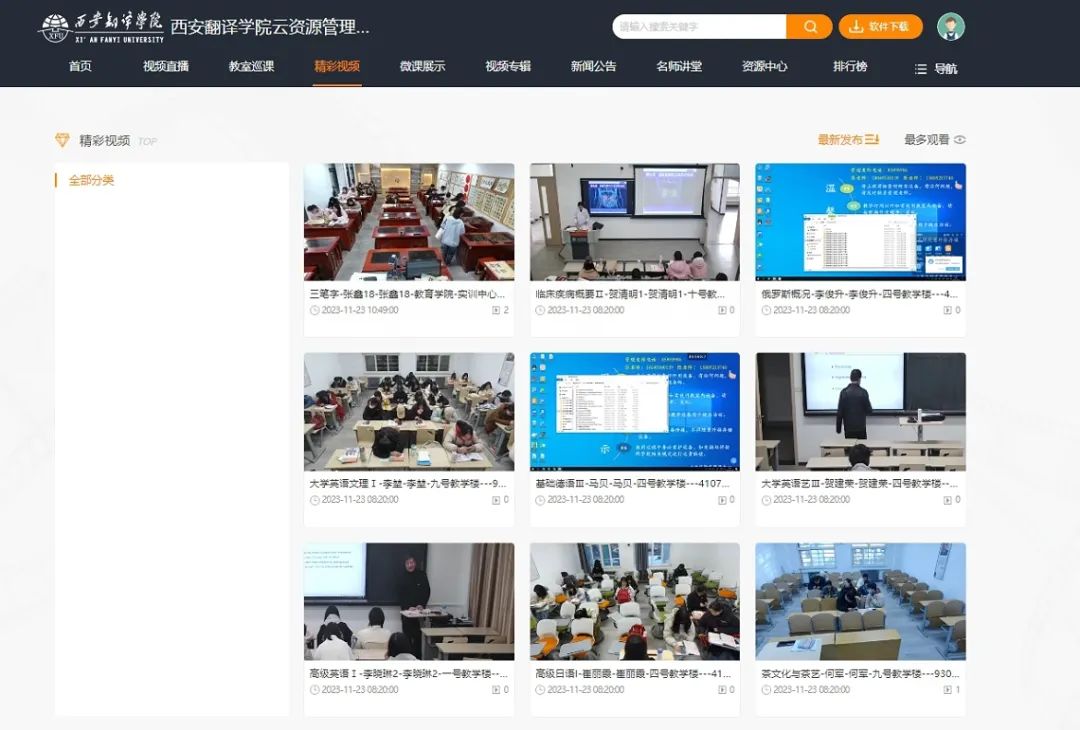1080x730 pixels.
Task: Click play count icon under 三笔字 video
Action: click(496, 311)
